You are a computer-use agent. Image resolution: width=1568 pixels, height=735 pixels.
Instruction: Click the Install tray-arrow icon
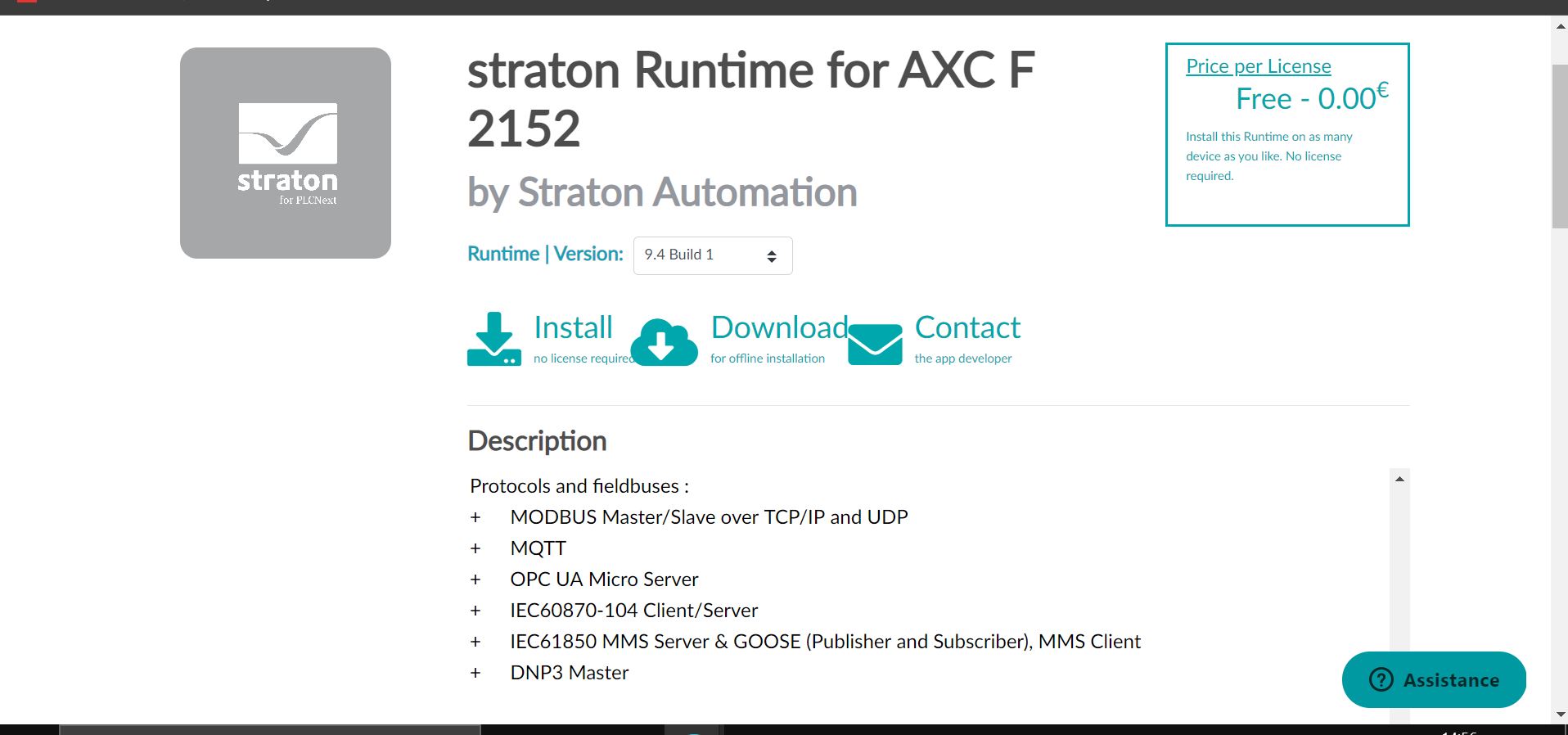pos(493,339)
